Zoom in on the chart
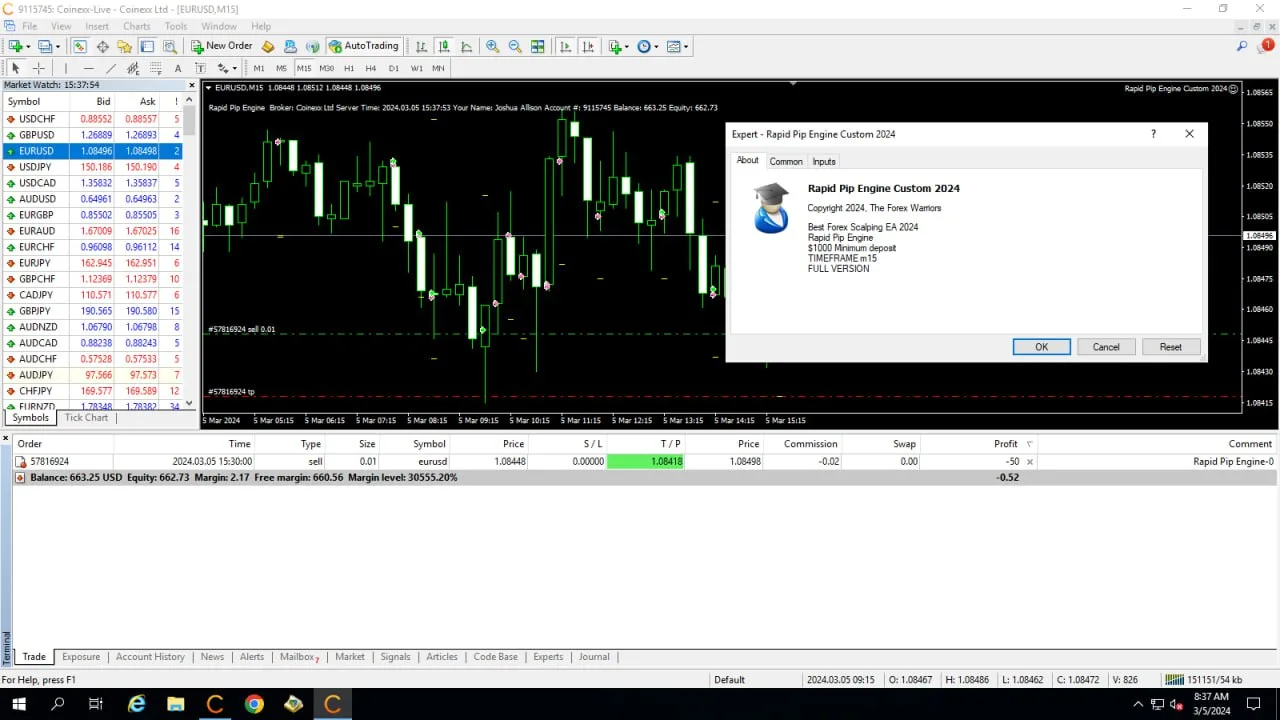1280x720 pixels. (x=492, y=46)
